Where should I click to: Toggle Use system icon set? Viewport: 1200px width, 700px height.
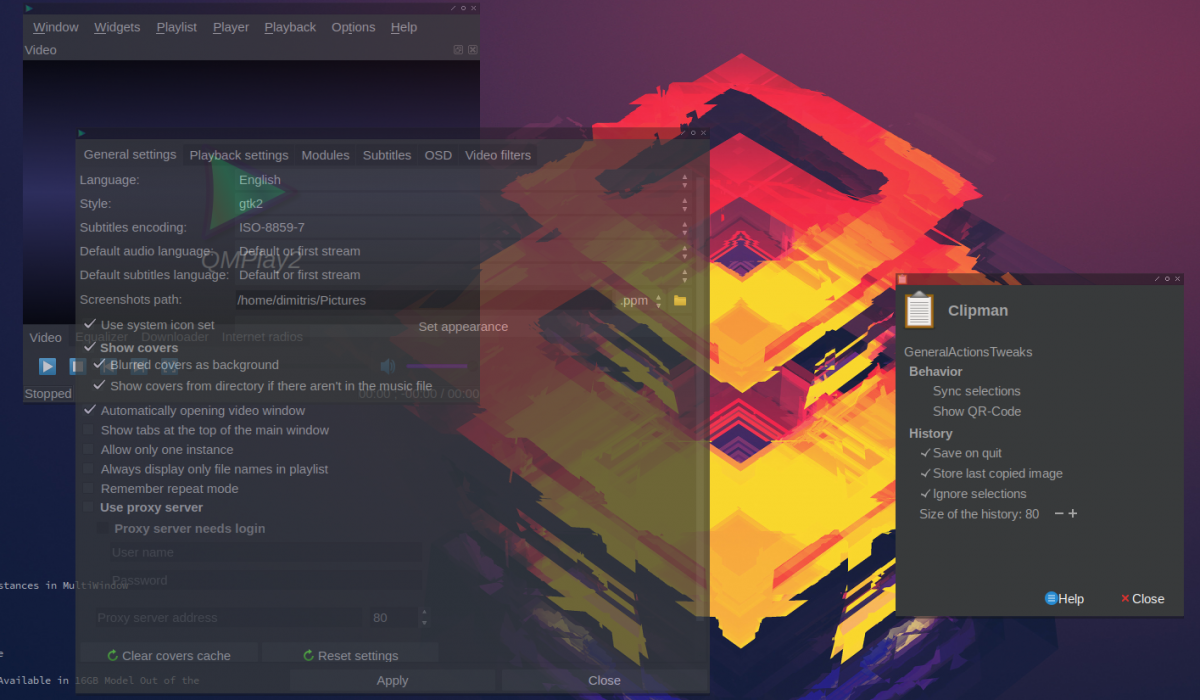point(90,325)
